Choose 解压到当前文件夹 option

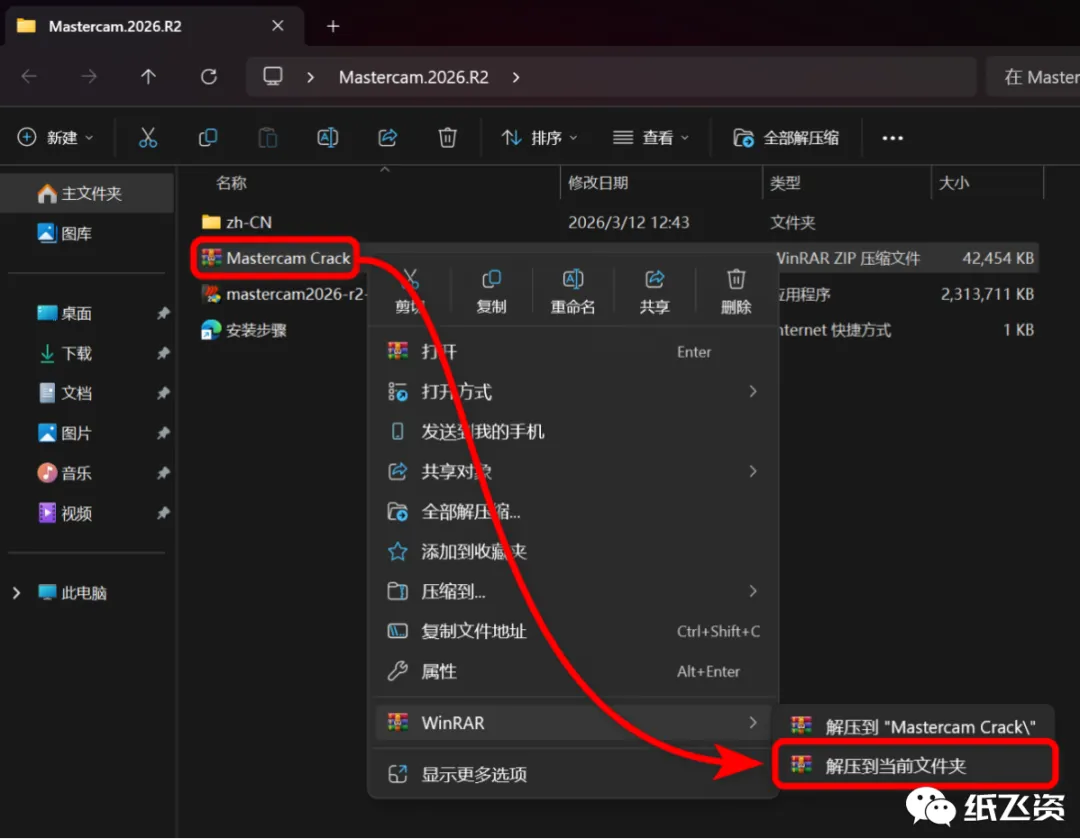click(914, 765)
